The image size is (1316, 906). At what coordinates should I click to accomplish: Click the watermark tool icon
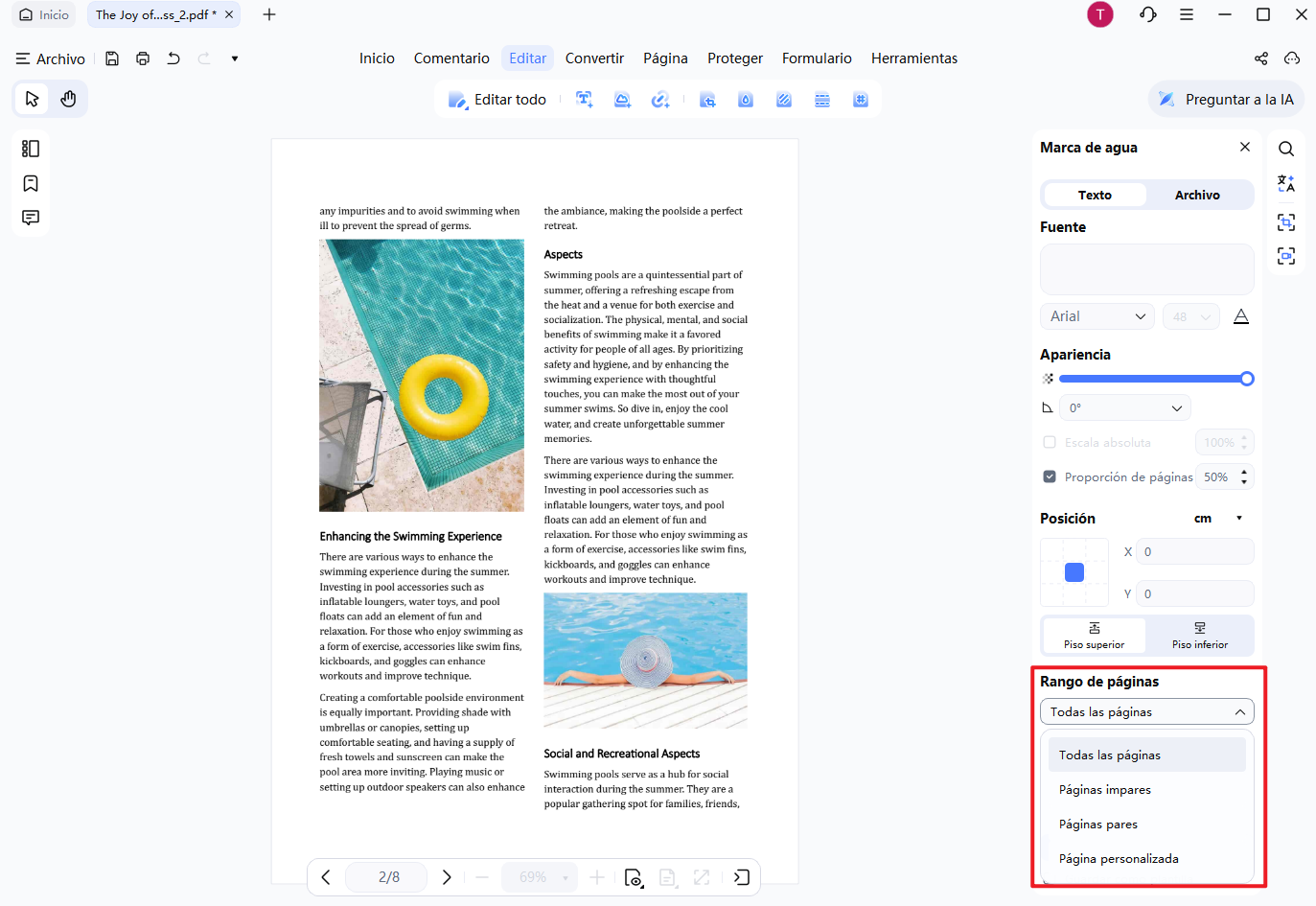click(746, 100)
